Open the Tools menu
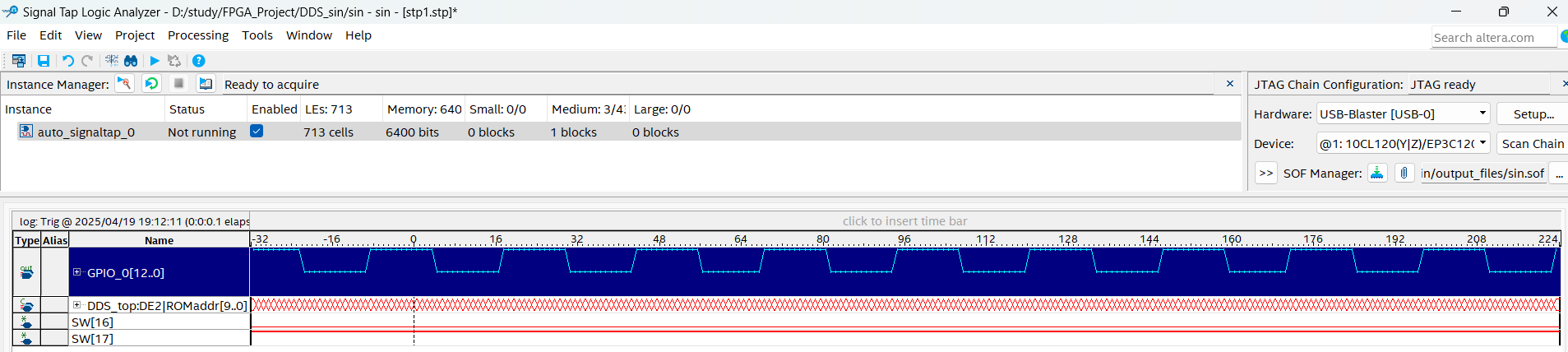The width and height of the screenshot is (1568, 352). click(257, 35)
